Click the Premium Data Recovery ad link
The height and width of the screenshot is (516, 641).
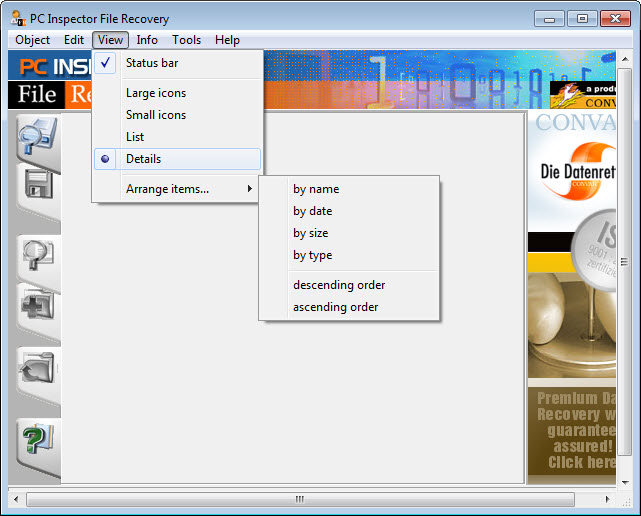coord(572,431)
